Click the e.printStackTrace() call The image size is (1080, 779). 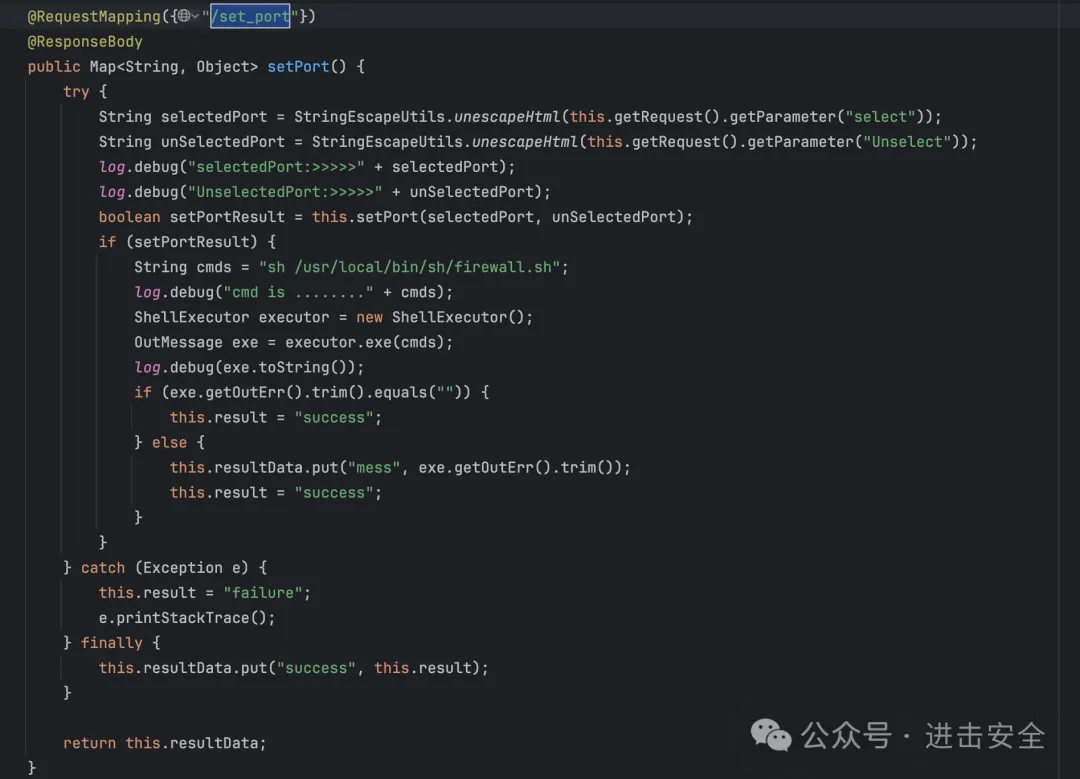point(186,617)
